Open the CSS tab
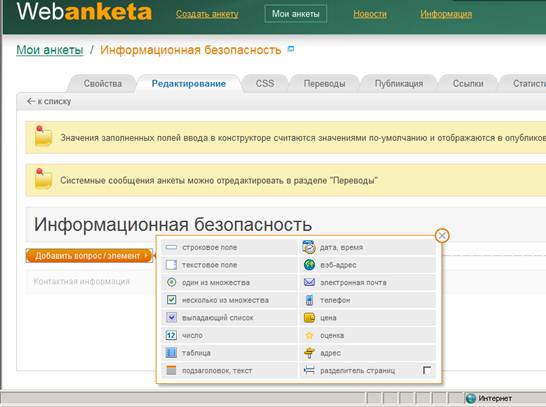The width and height of the screenshot is (546, 407). (x=265, y=84)
